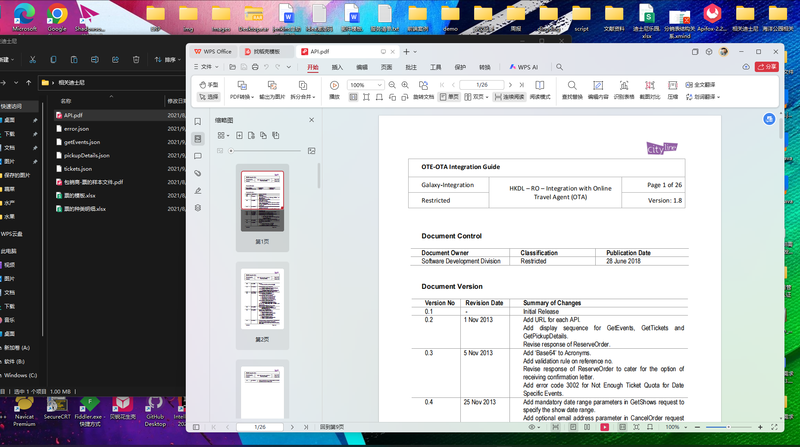Click the red 分享 share button
Viewport: 800px width, 447px height.
767,66
